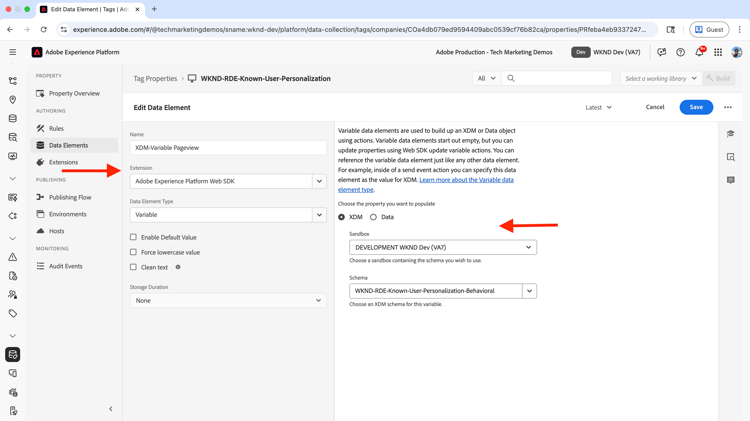Image resolution: width=750 pixels, height=421 pixels.
Task: Open the Schema dropdown arrow
Action: 529,291
